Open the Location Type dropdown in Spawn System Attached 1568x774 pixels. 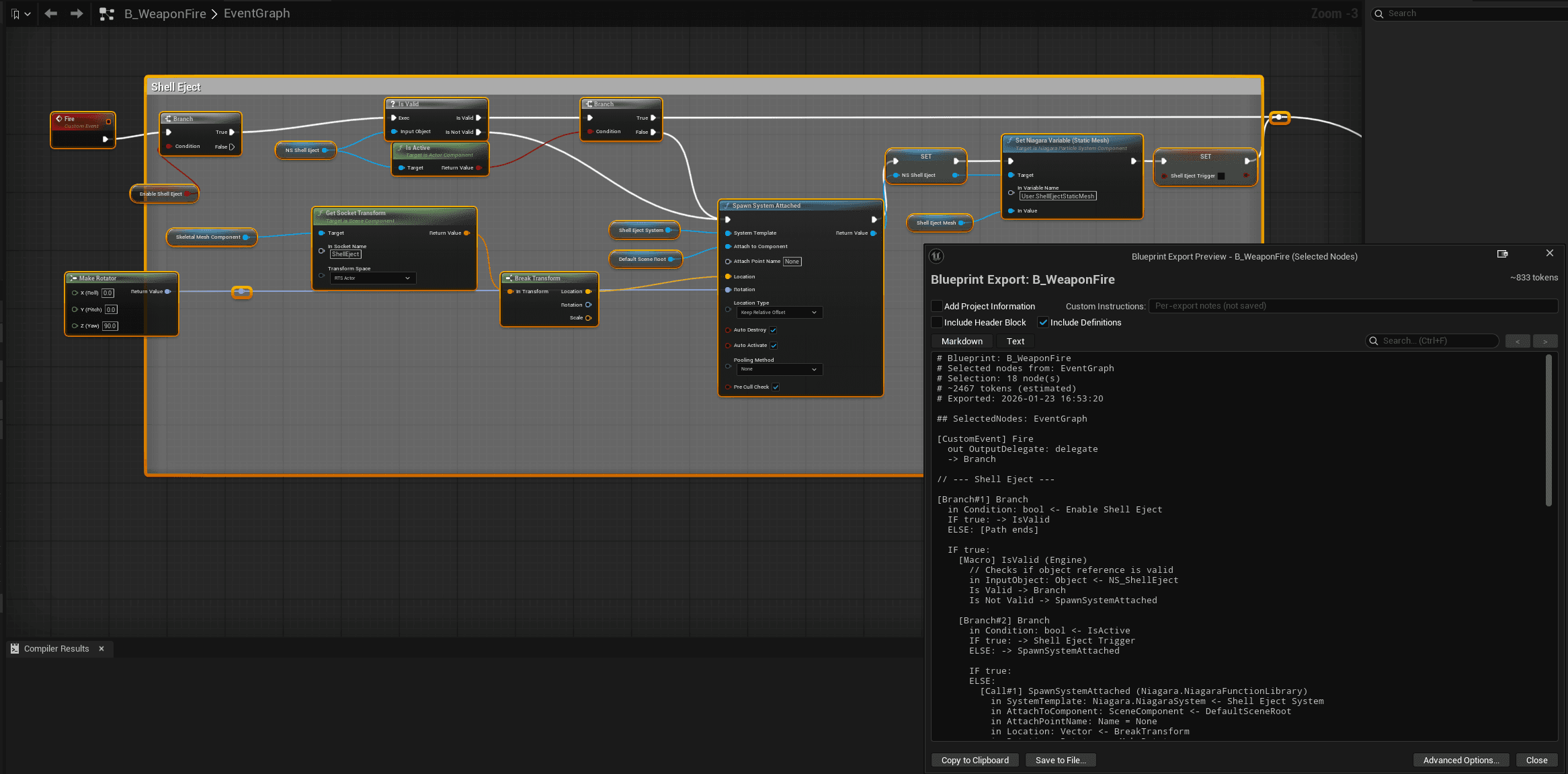pos(779,312)
